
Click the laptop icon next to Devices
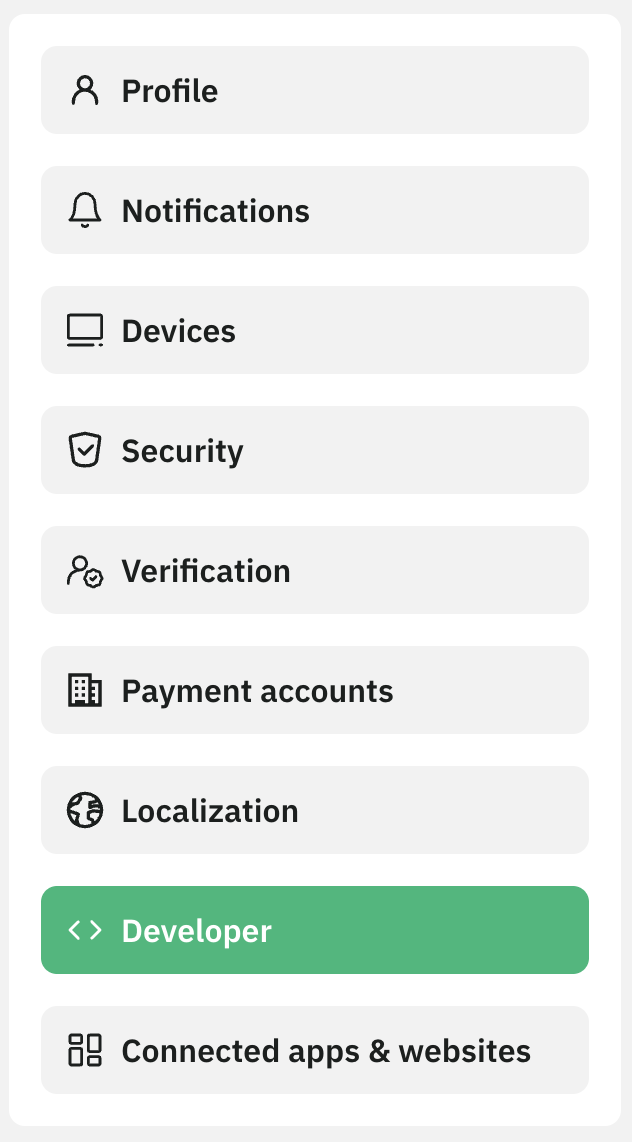click(x=85, y=331)
